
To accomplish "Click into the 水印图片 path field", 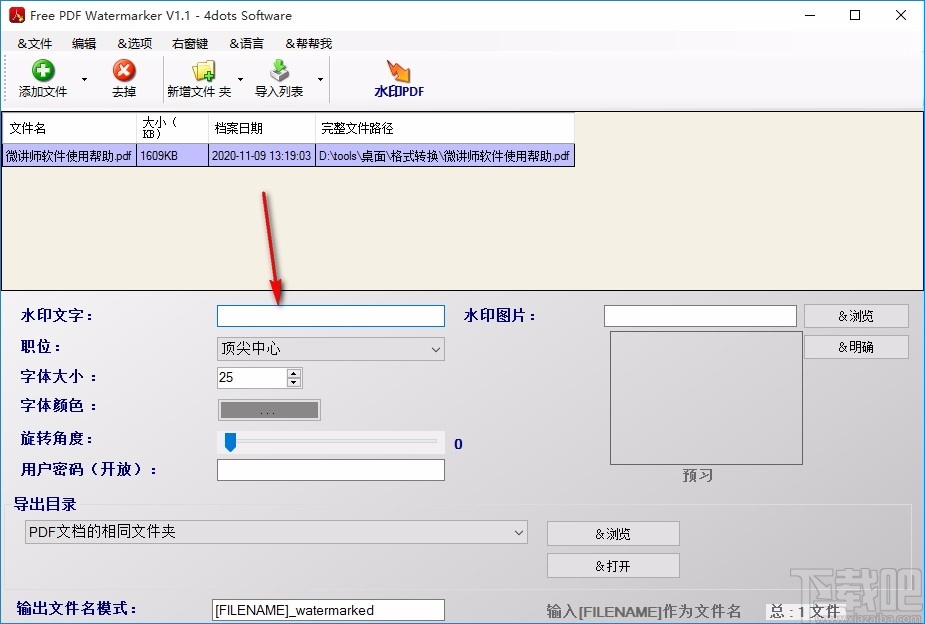I will coord(700,316).
